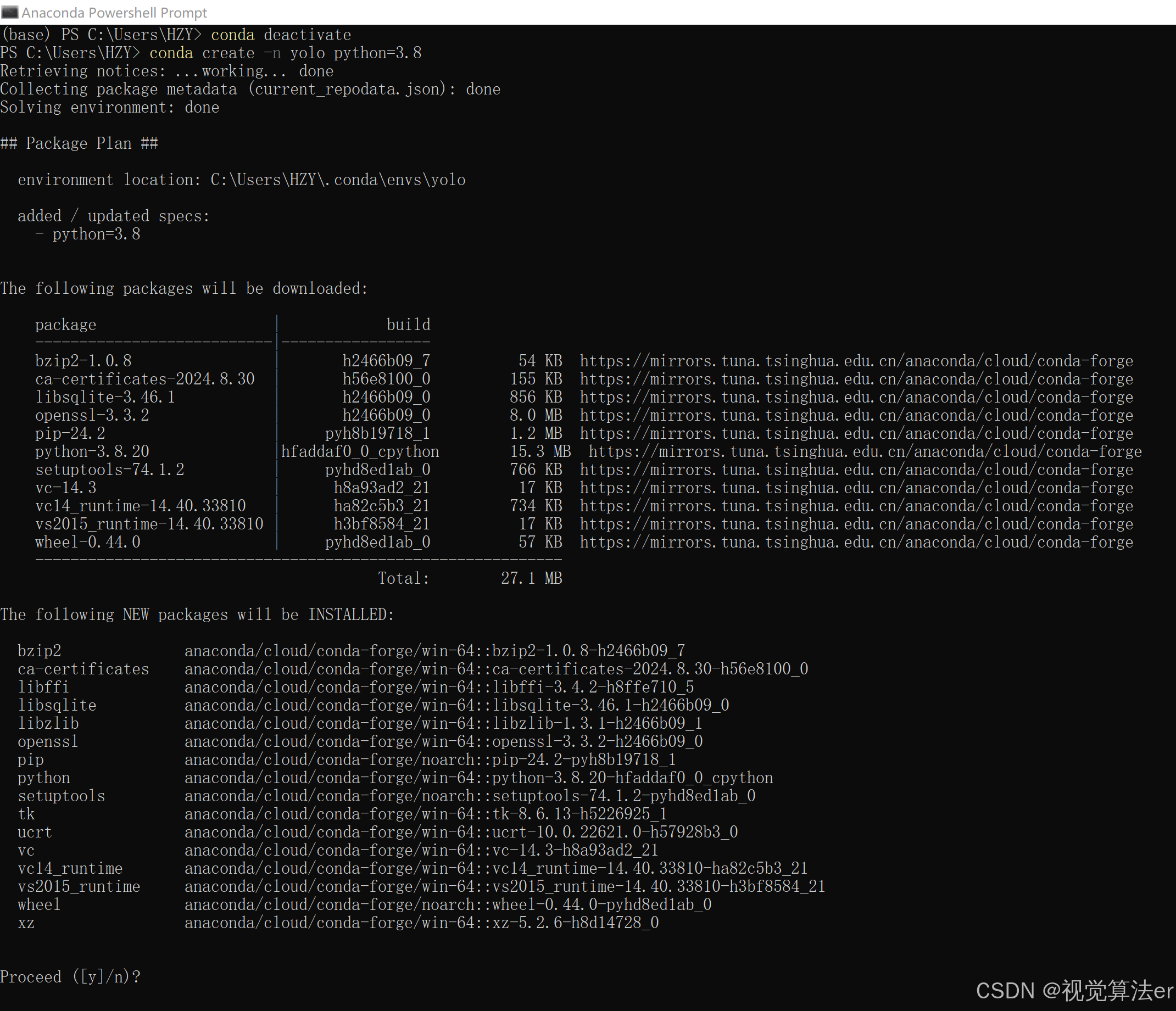Click the hfaddaf0_0_cpython build string
The height and width of the screenshot is (1011, 1176).
(x=360, y=451)
